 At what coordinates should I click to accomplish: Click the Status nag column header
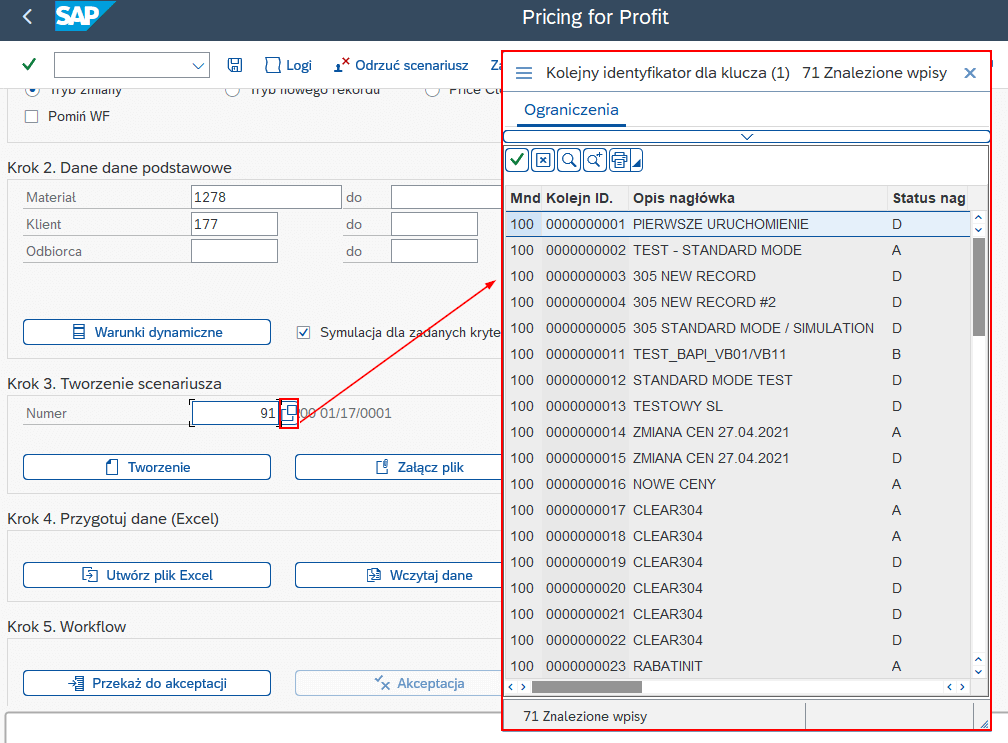[x=928, y=198]
